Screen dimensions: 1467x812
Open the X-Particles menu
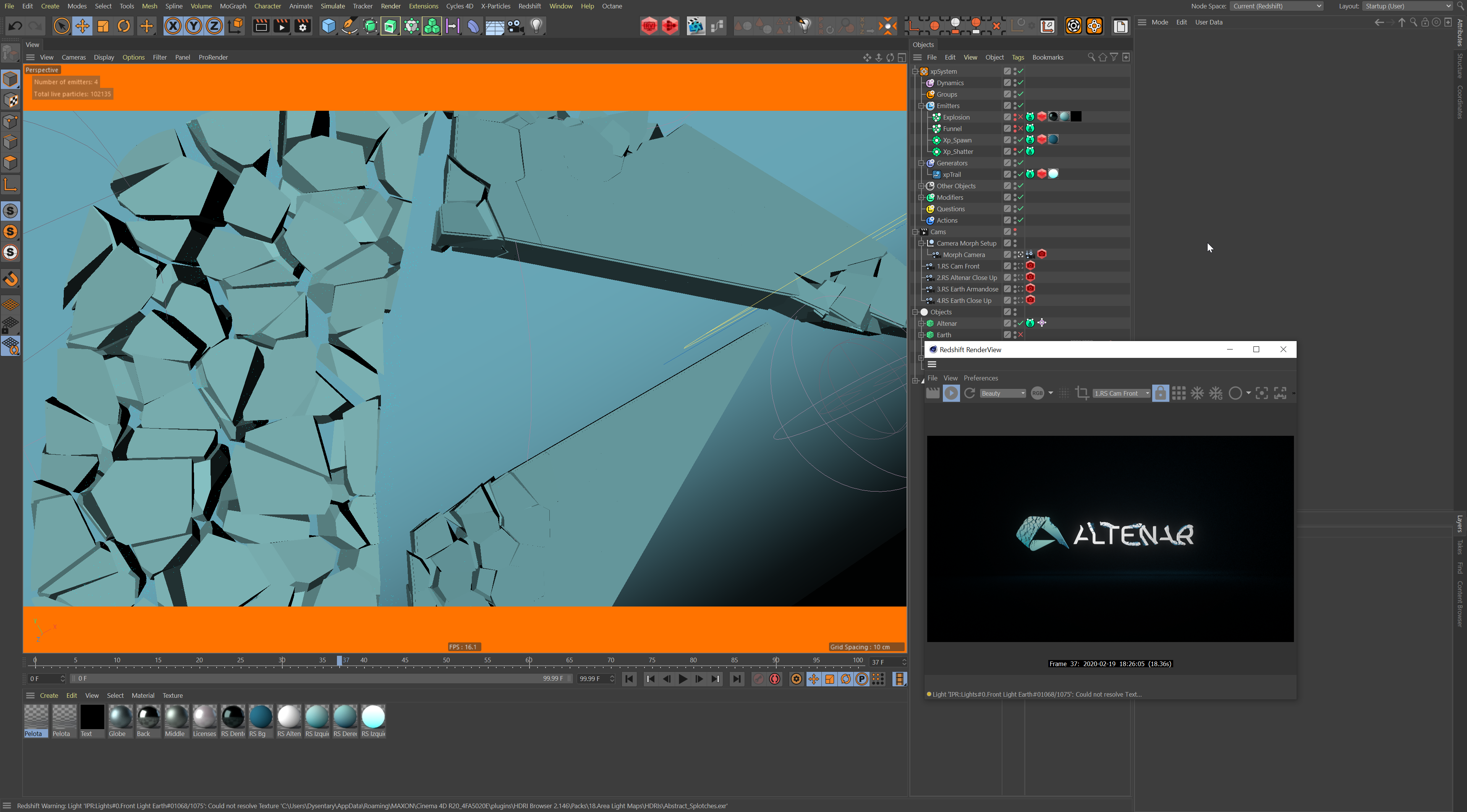[x=495, y=6]
